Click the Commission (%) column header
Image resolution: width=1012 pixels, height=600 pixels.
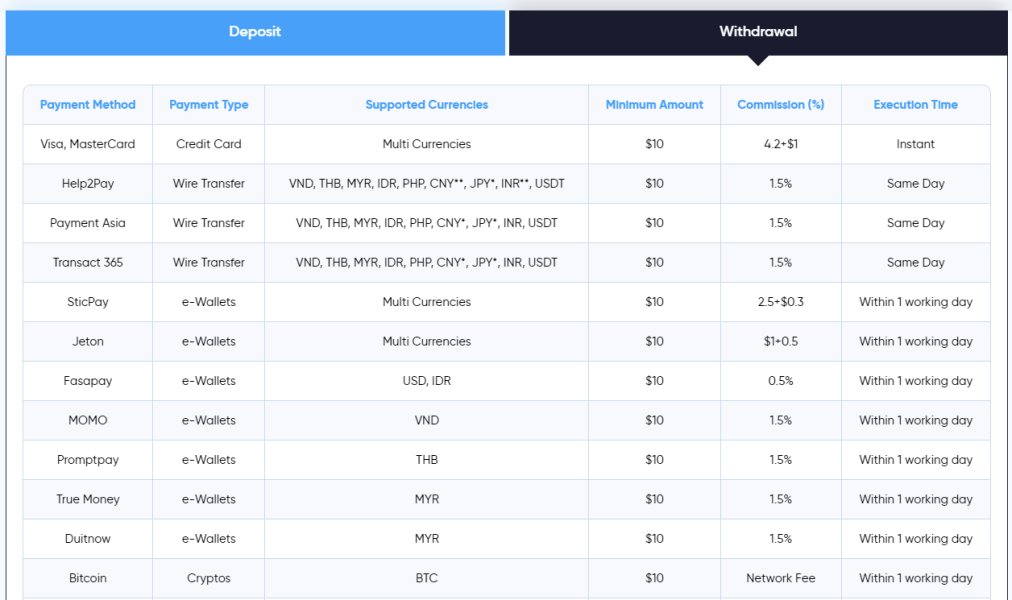pyautogui.click(x=781, y=105)
